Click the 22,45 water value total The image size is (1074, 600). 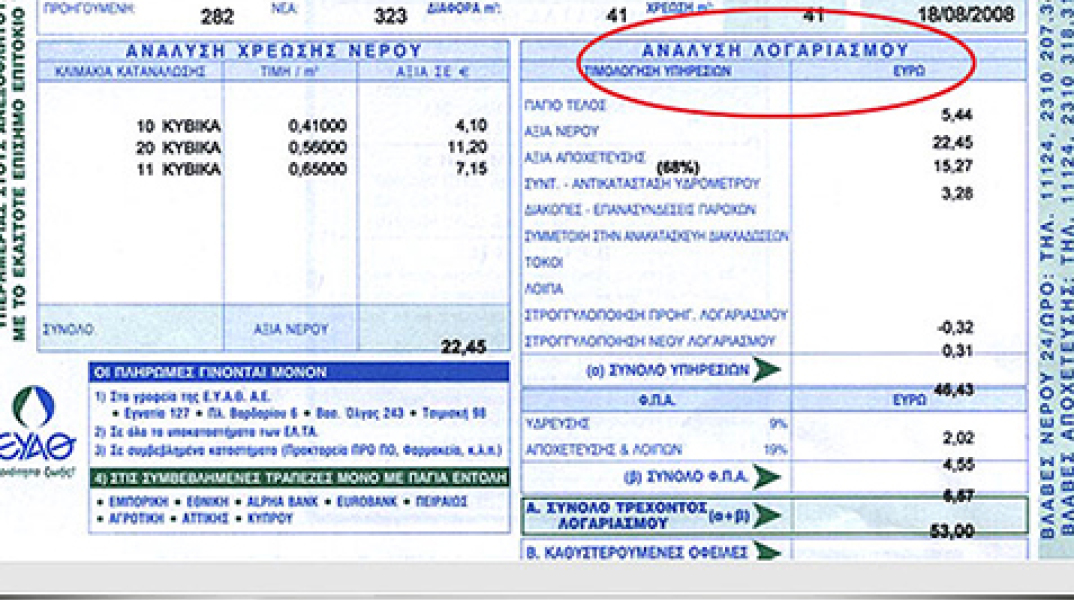(x=463, y=347)
